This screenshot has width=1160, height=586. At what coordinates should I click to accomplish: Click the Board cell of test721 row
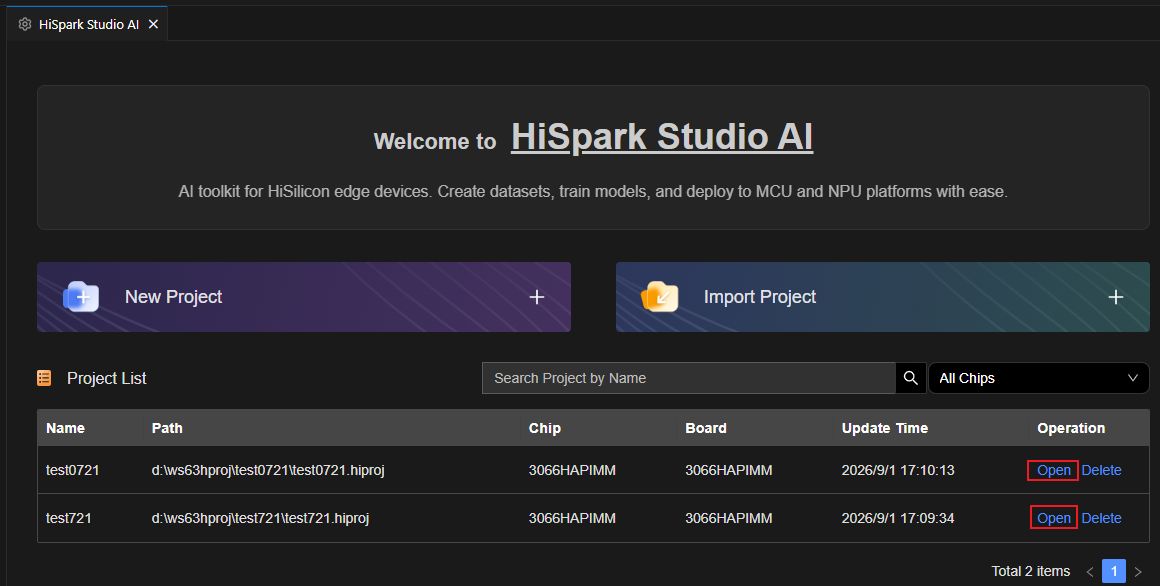tap(729, 519)
